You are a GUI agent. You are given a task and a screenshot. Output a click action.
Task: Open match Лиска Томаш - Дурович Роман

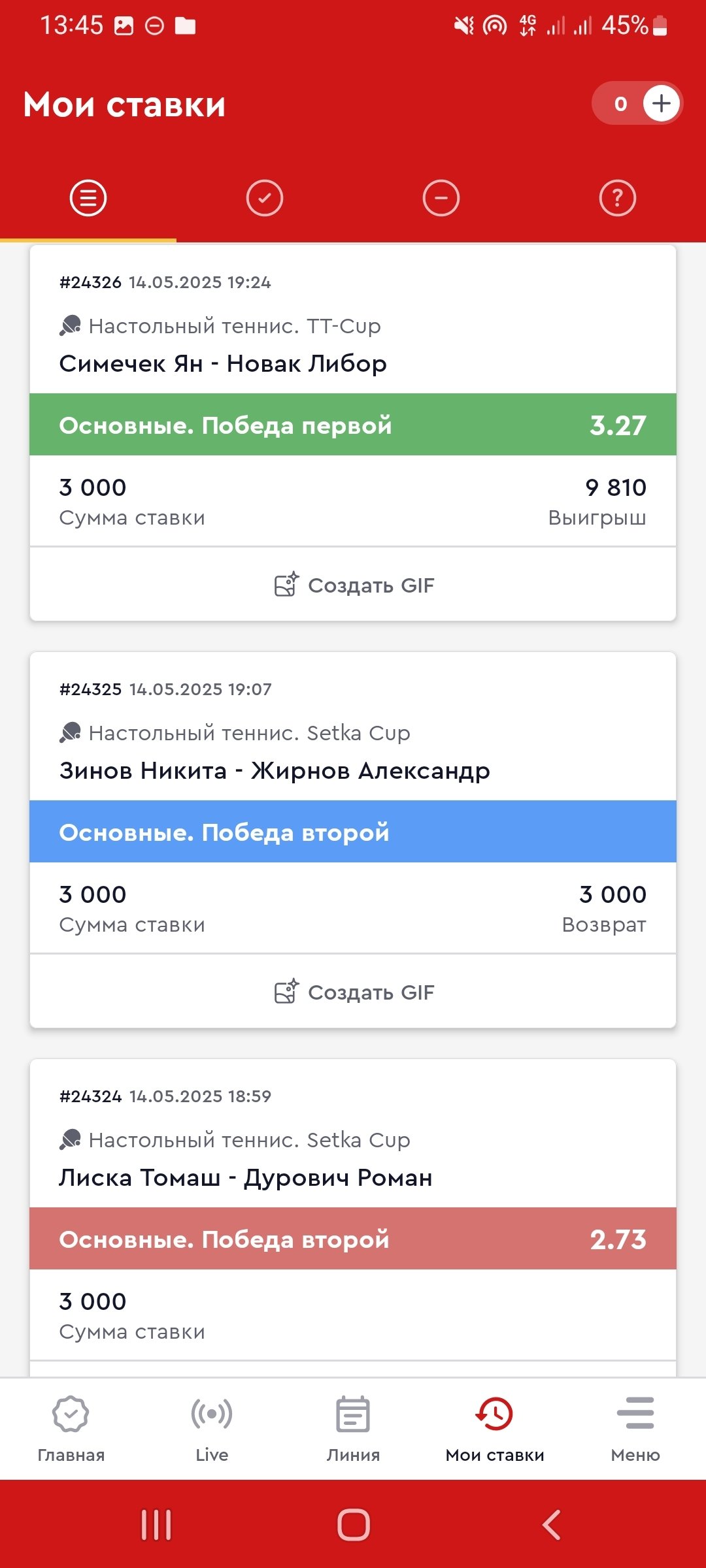pyautogui.click(x=246, y=1177)
